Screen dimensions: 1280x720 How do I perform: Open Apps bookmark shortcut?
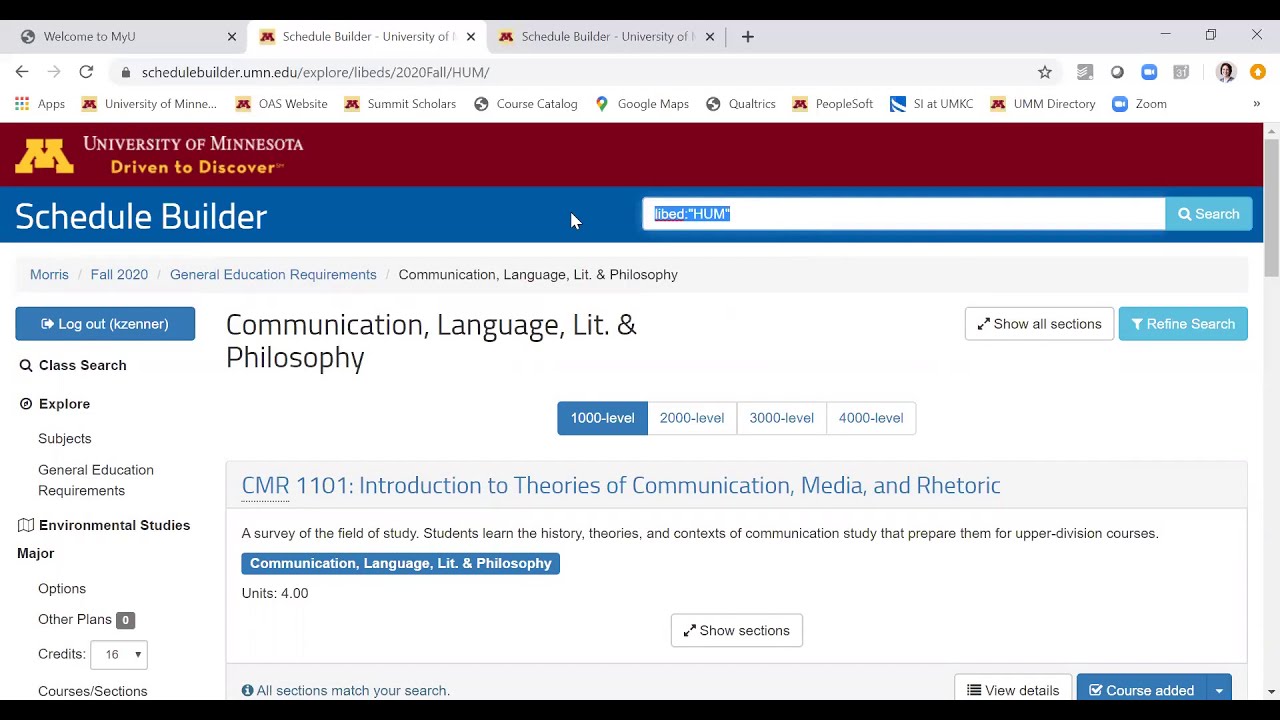point(39,104)
